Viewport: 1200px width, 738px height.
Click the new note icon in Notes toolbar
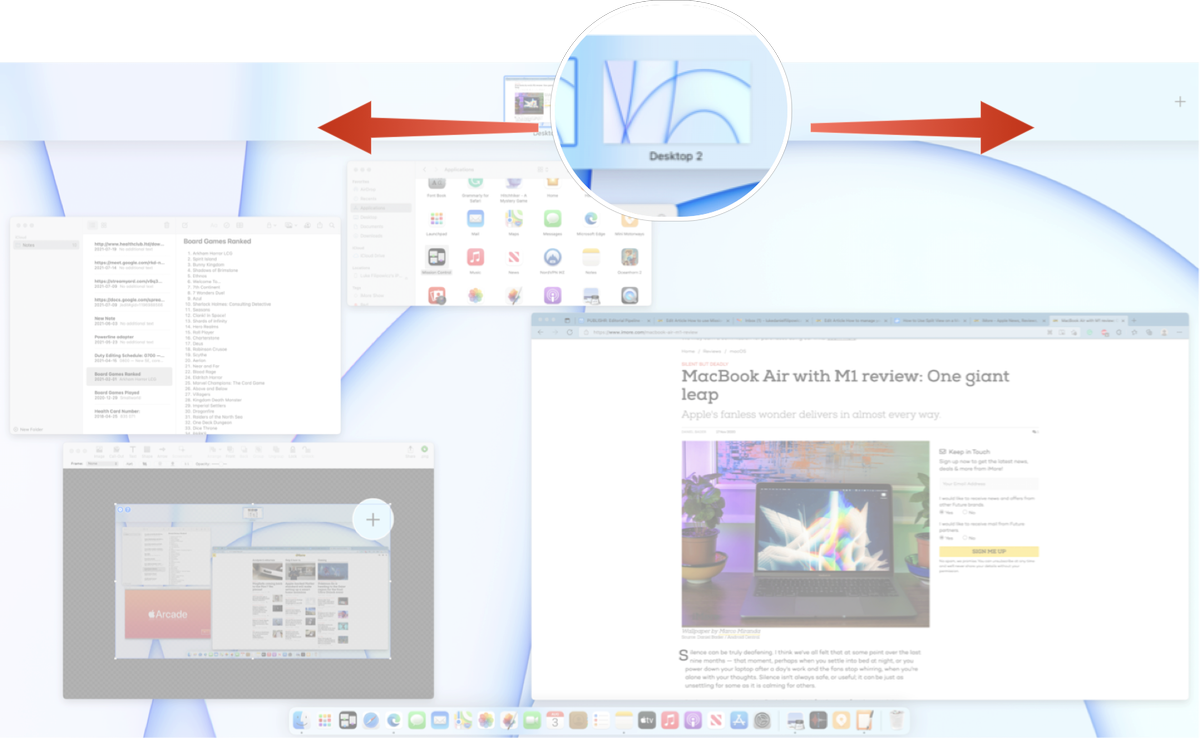click(184, 225)
